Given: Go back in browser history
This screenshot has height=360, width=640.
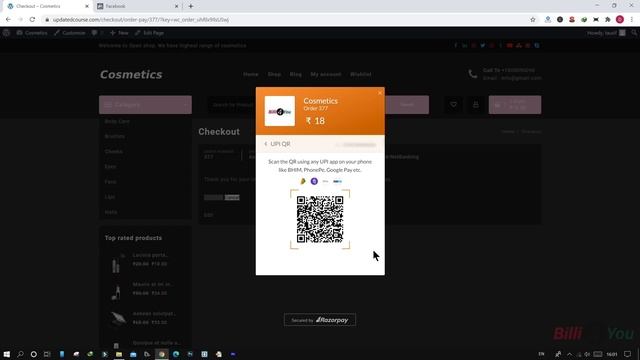Looking at the screenshot, I should (x=8, y=19).
